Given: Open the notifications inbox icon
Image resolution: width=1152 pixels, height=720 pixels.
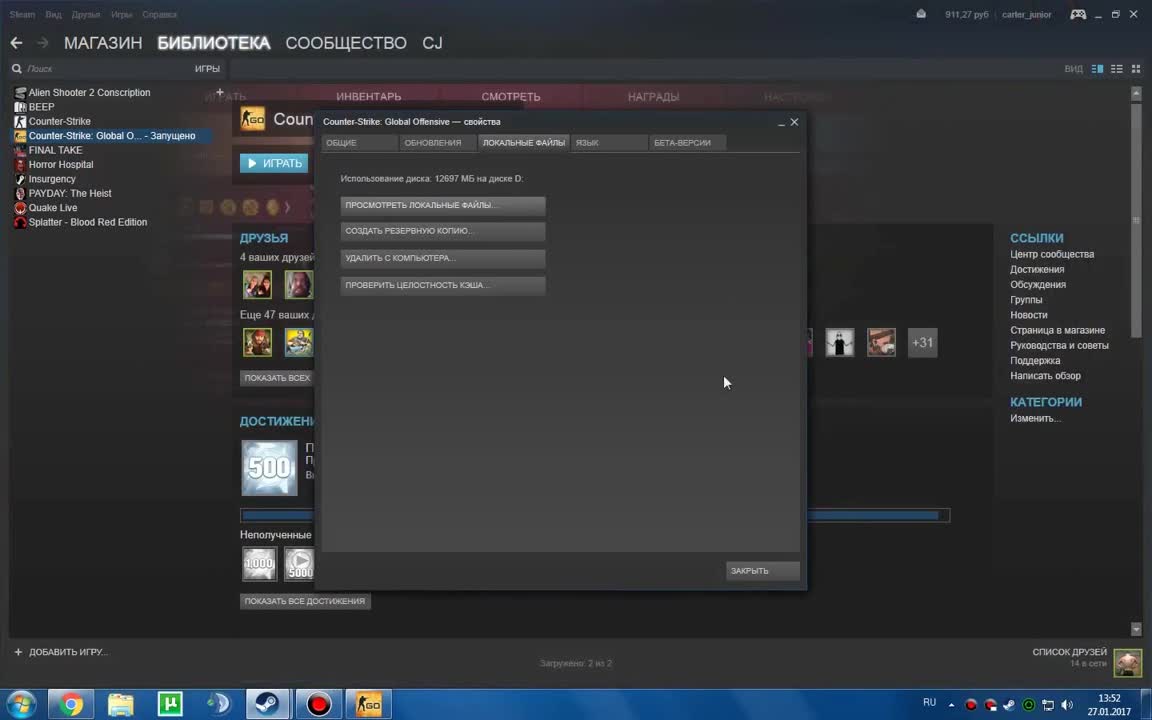Looking at the screenshot, I should click(921, 14).
